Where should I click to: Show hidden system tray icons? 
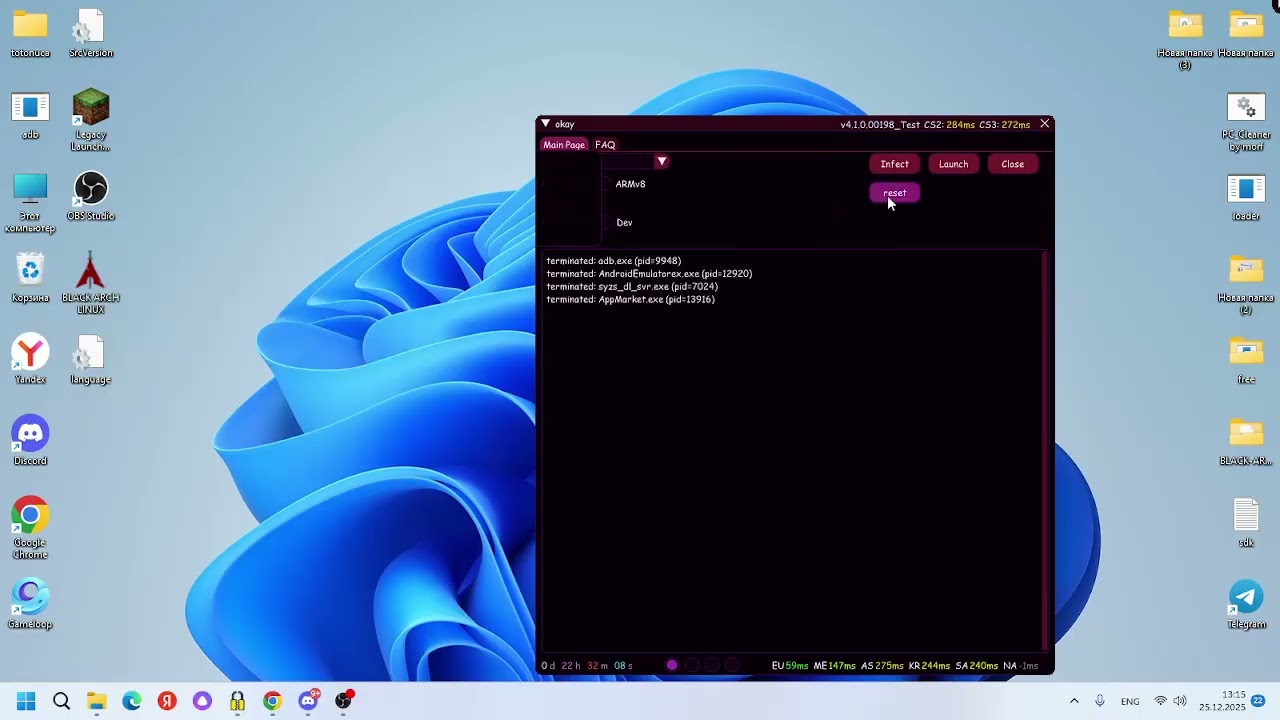(x=1074, y=701)
